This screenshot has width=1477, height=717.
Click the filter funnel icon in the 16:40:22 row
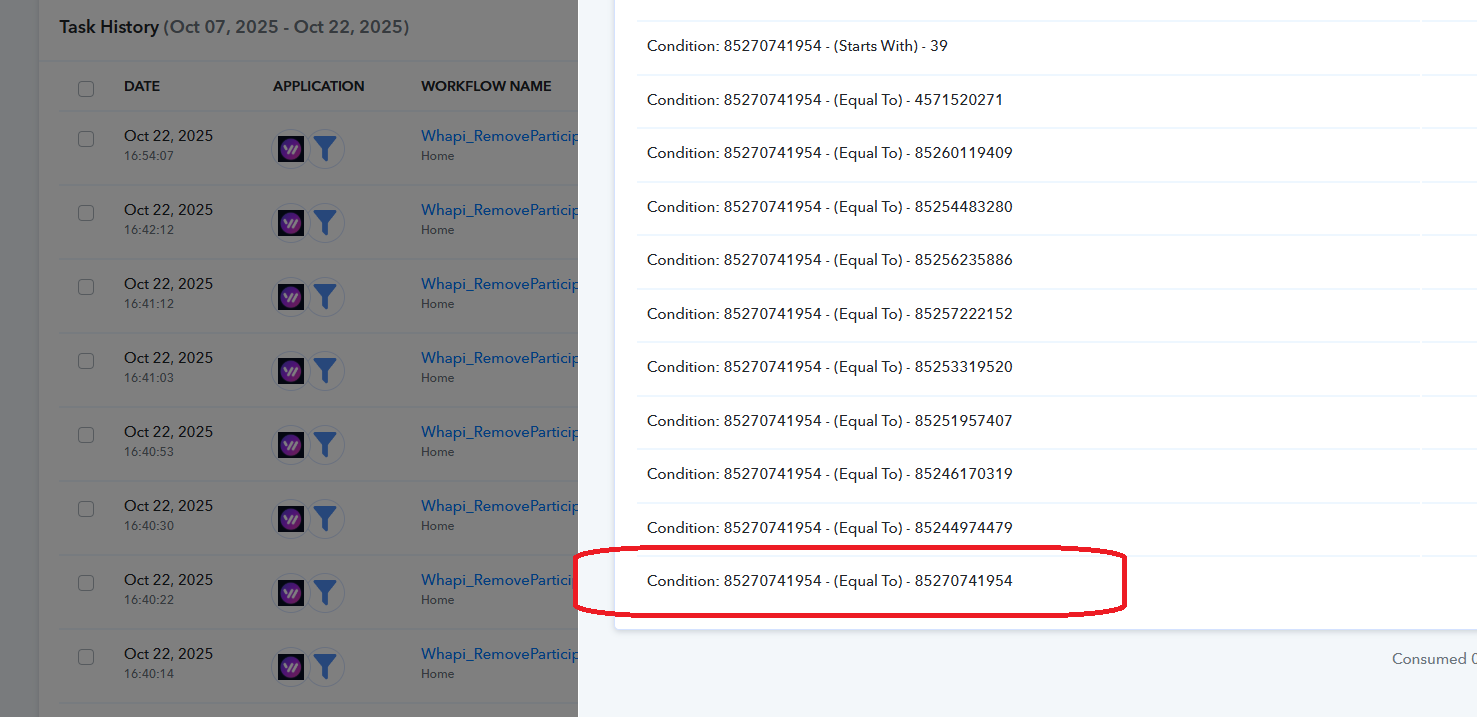click(324, 593)
